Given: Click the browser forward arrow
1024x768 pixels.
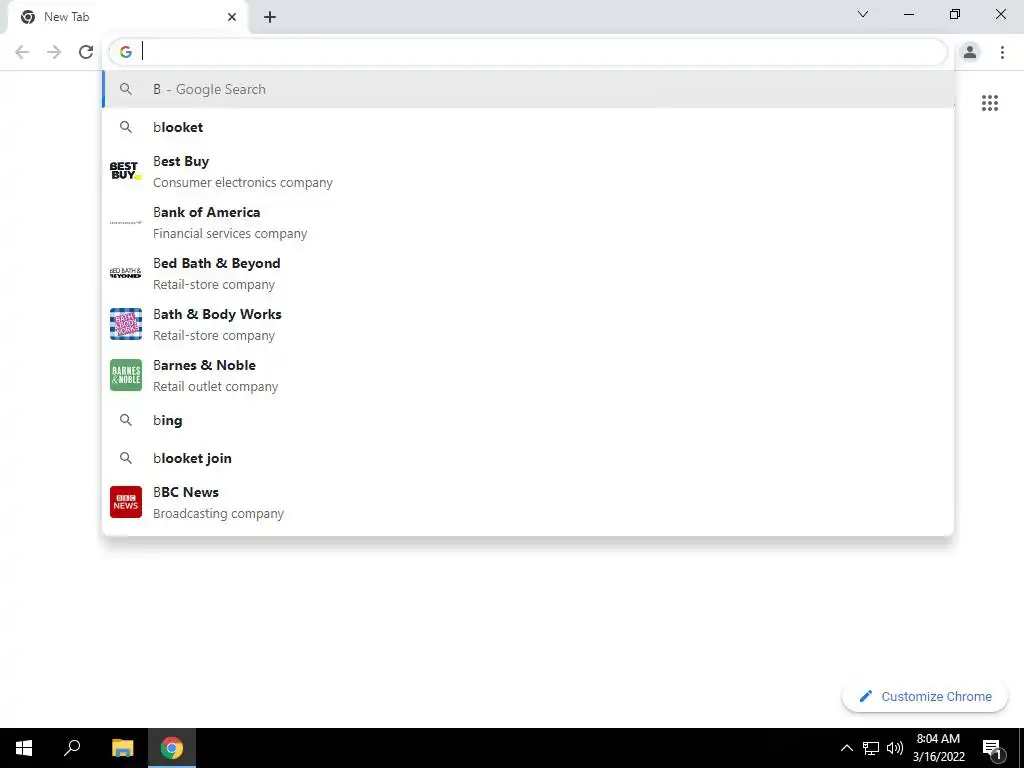Looking at the screenshot, I should [x=54, y=52].
